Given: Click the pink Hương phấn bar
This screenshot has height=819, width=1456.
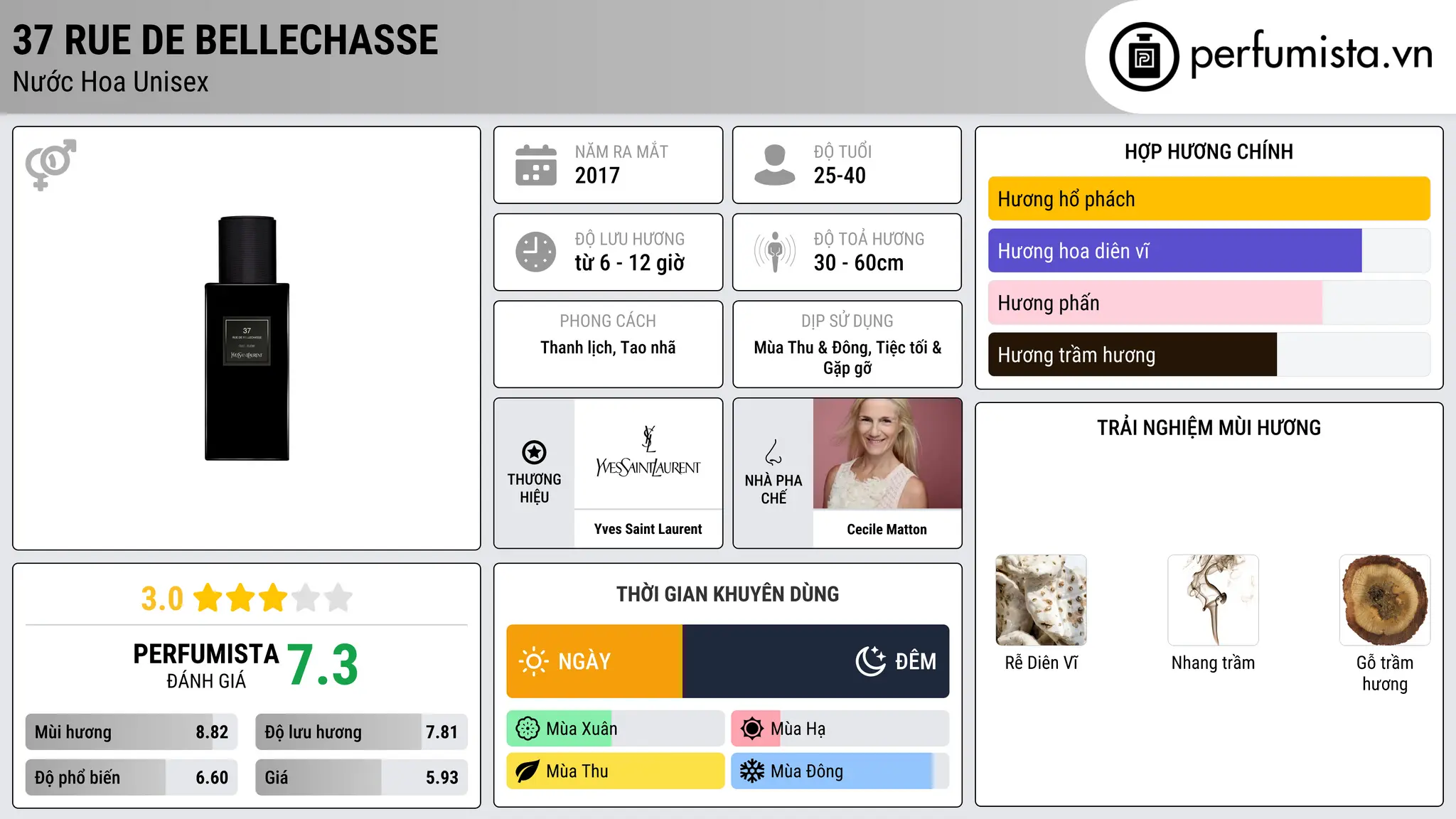Looking at the screenshot, I should click(1155, 303).
